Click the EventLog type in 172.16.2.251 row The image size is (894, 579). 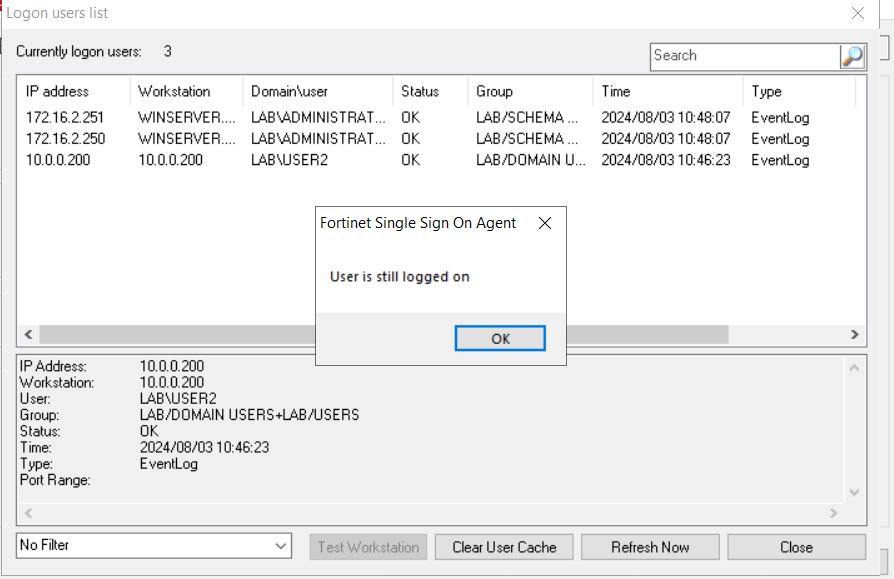coord(780,117)
